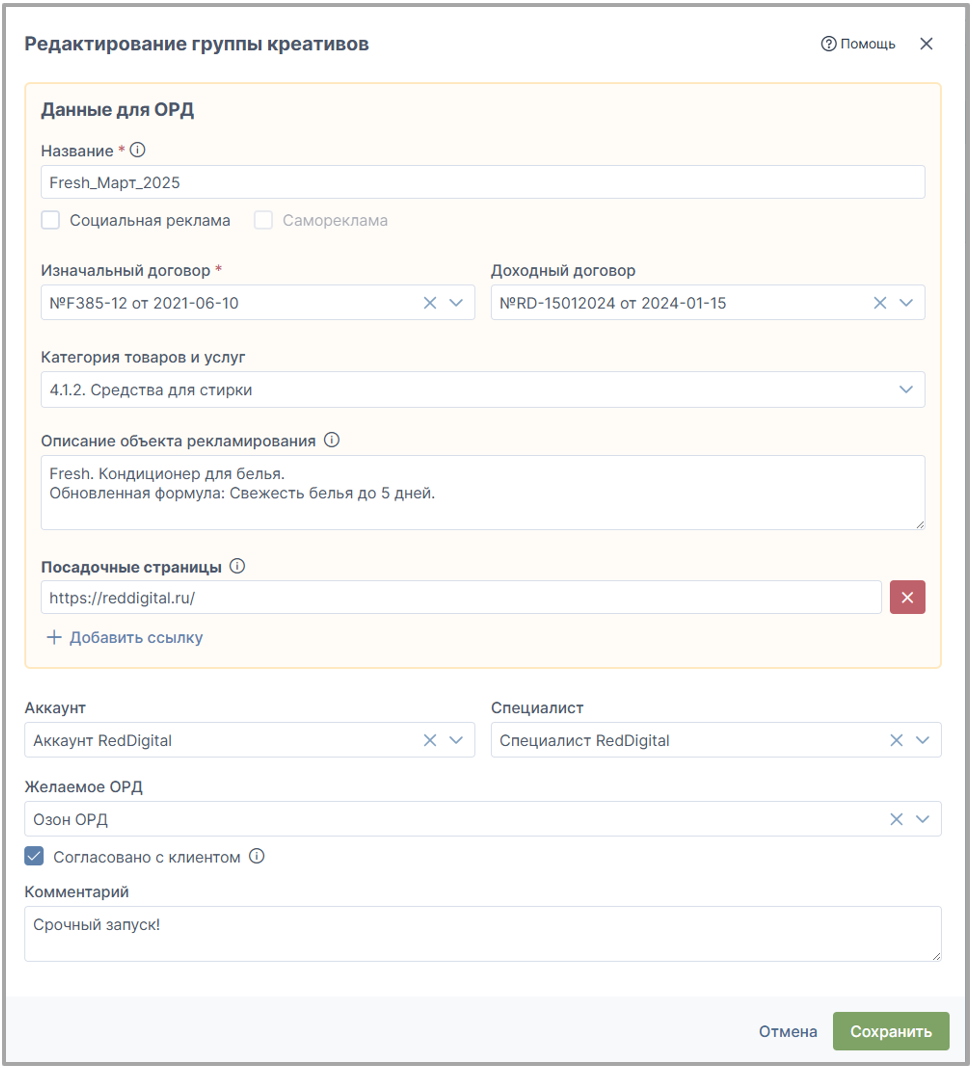The height and width of the screenshot is (1068, 972).
Task: Click info icon beside Согласовано с клиентом
Action: 257,856
